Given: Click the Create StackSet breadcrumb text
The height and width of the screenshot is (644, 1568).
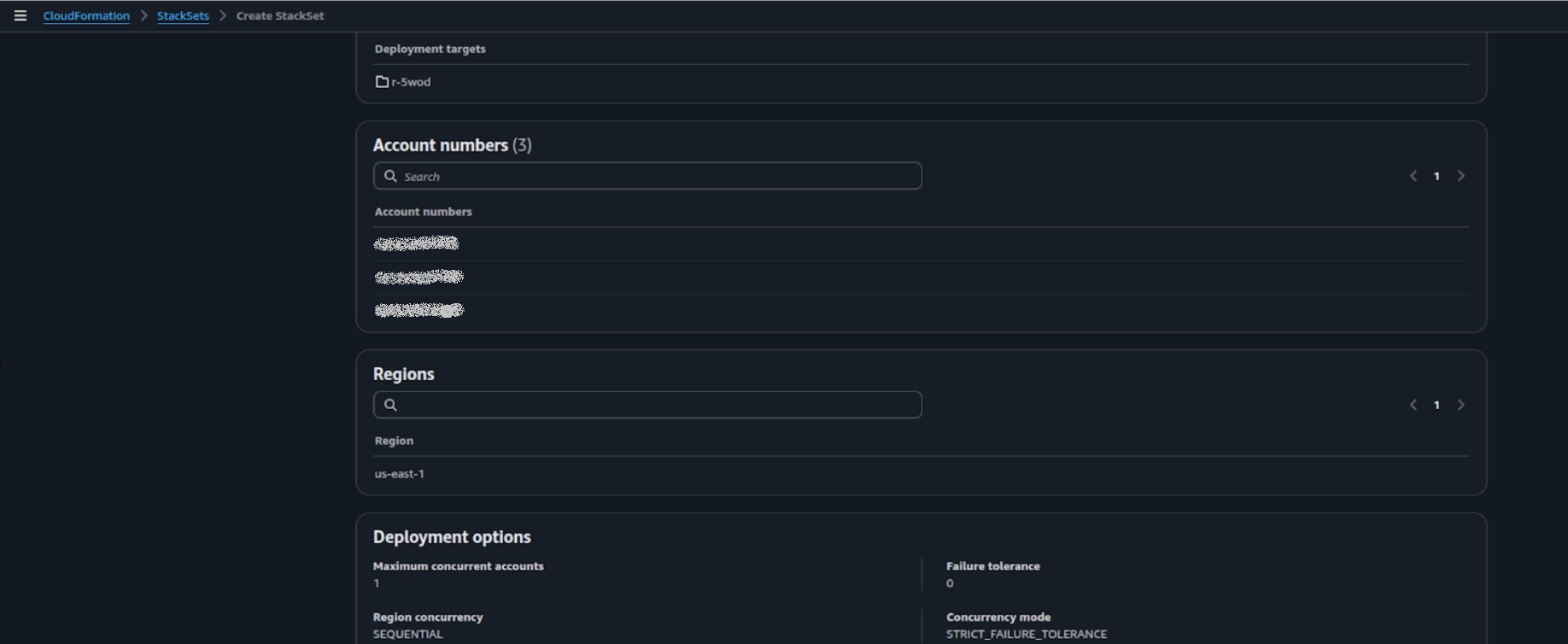Looking at the screenshot, I should (280, 15).
